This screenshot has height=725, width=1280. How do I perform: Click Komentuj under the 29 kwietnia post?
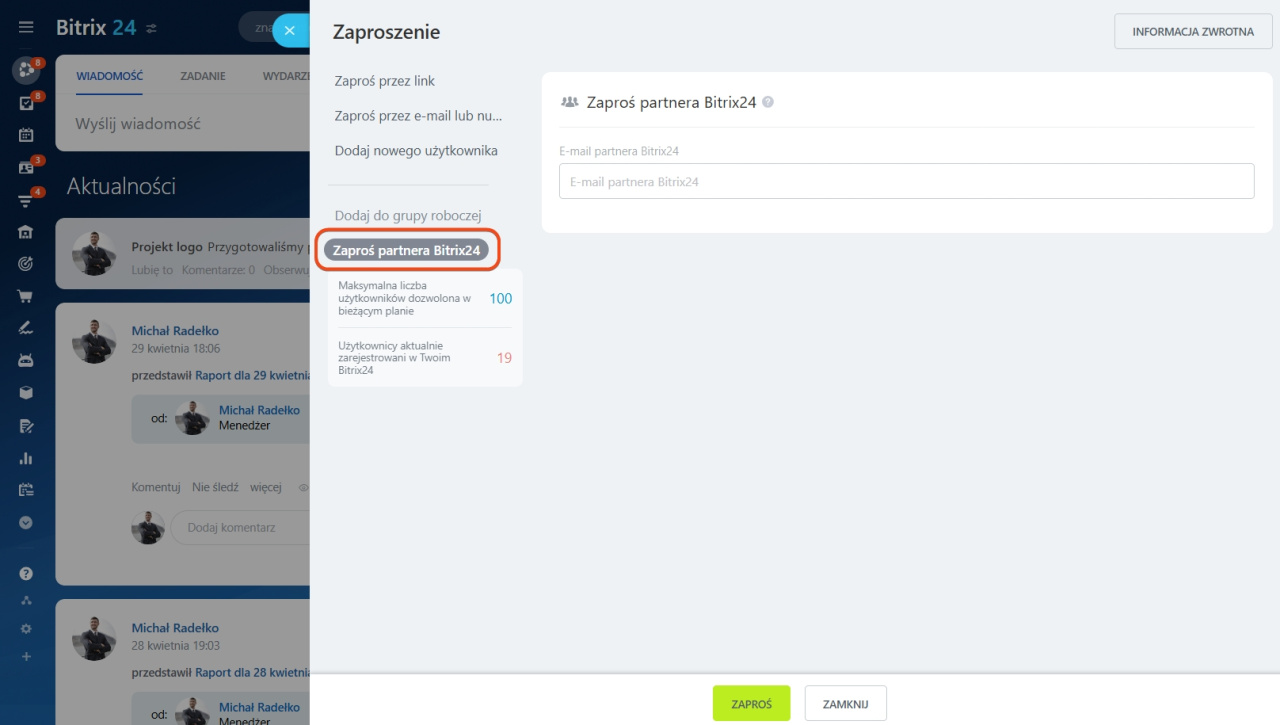click(155, 487)
